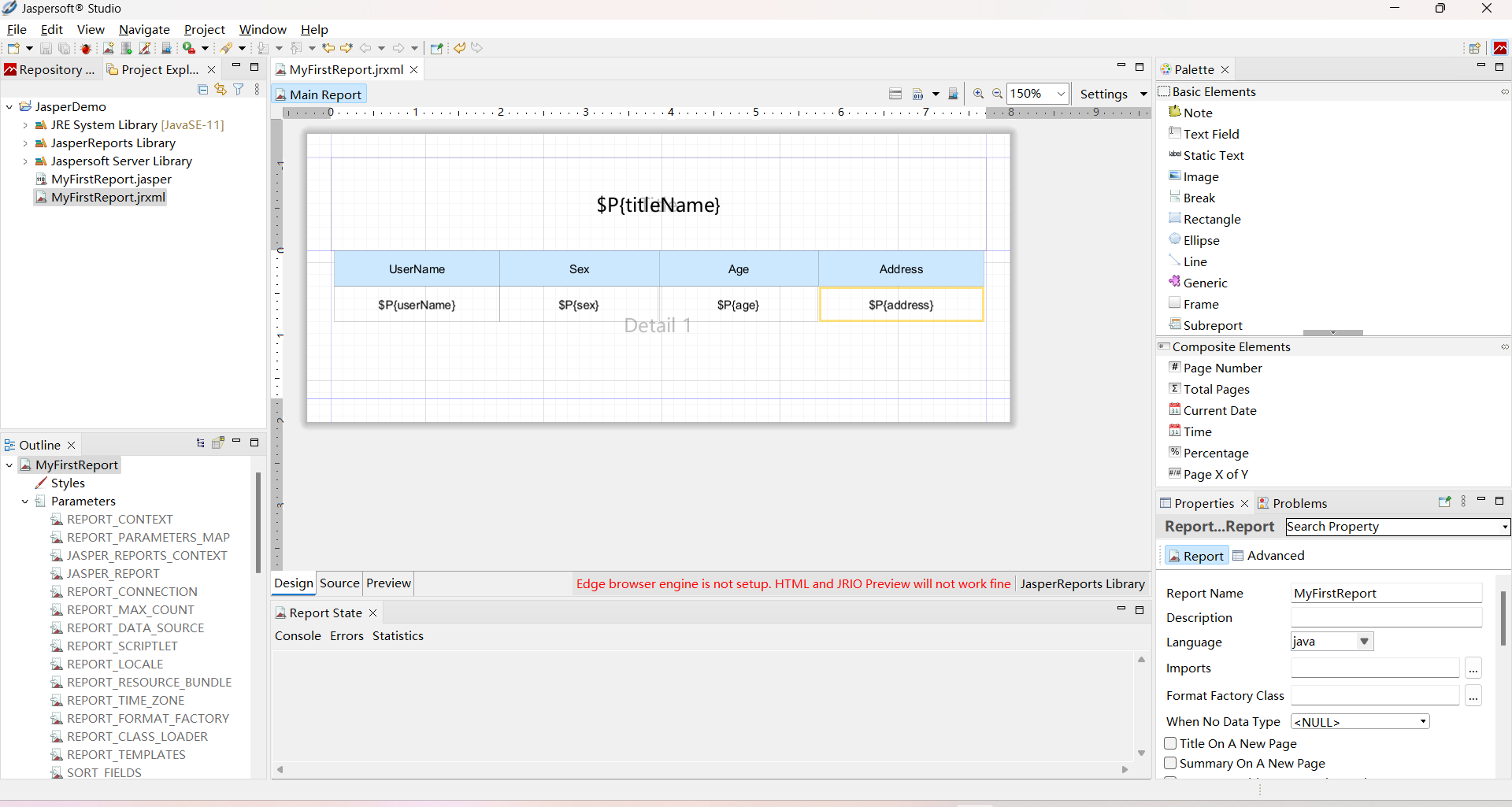Open the Project menu
1512x807 pixels.
click(205, 29)
